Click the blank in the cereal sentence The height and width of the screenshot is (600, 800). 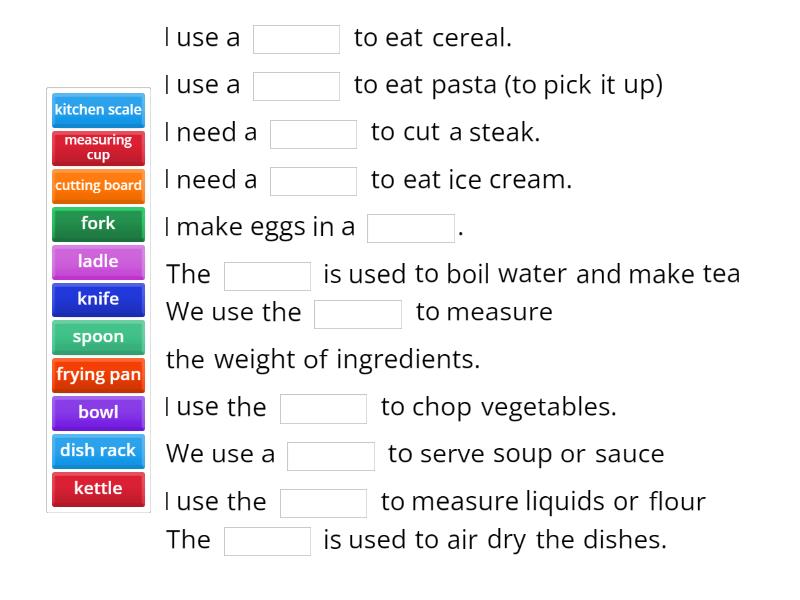(x=297, y=39)
